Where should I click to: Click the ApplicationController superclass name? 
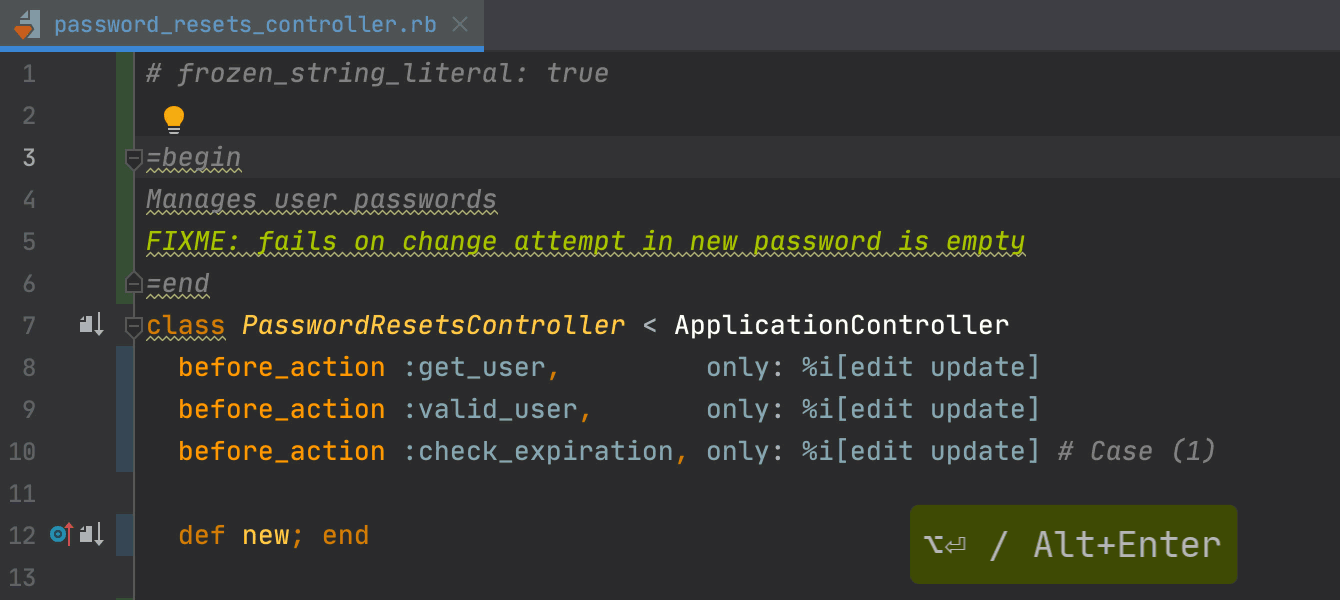[x=841, y=325]
